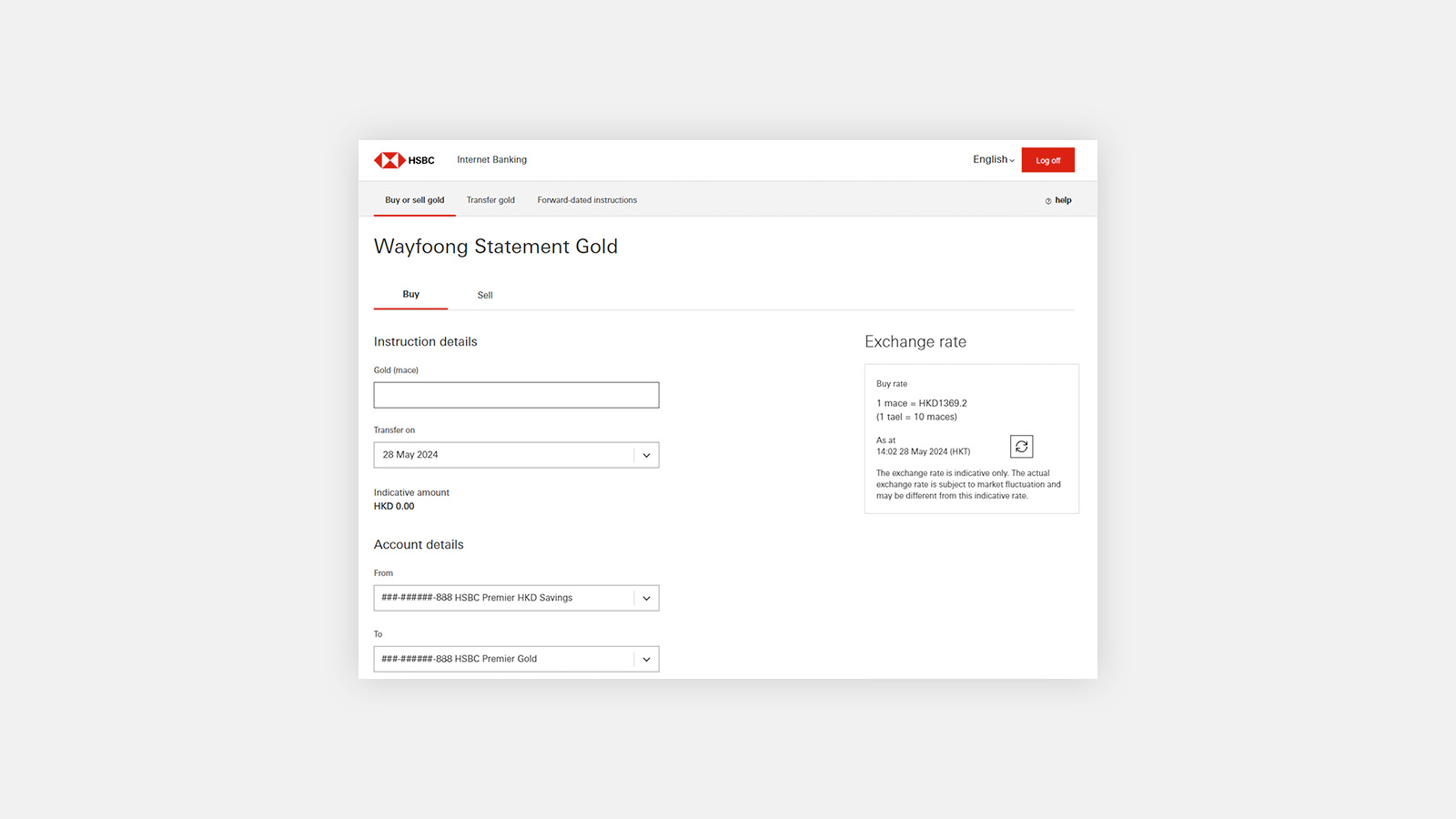Focus the Gold (mace) input field
Viewport: 1456px width, 819px height.
tap(516, 395)
